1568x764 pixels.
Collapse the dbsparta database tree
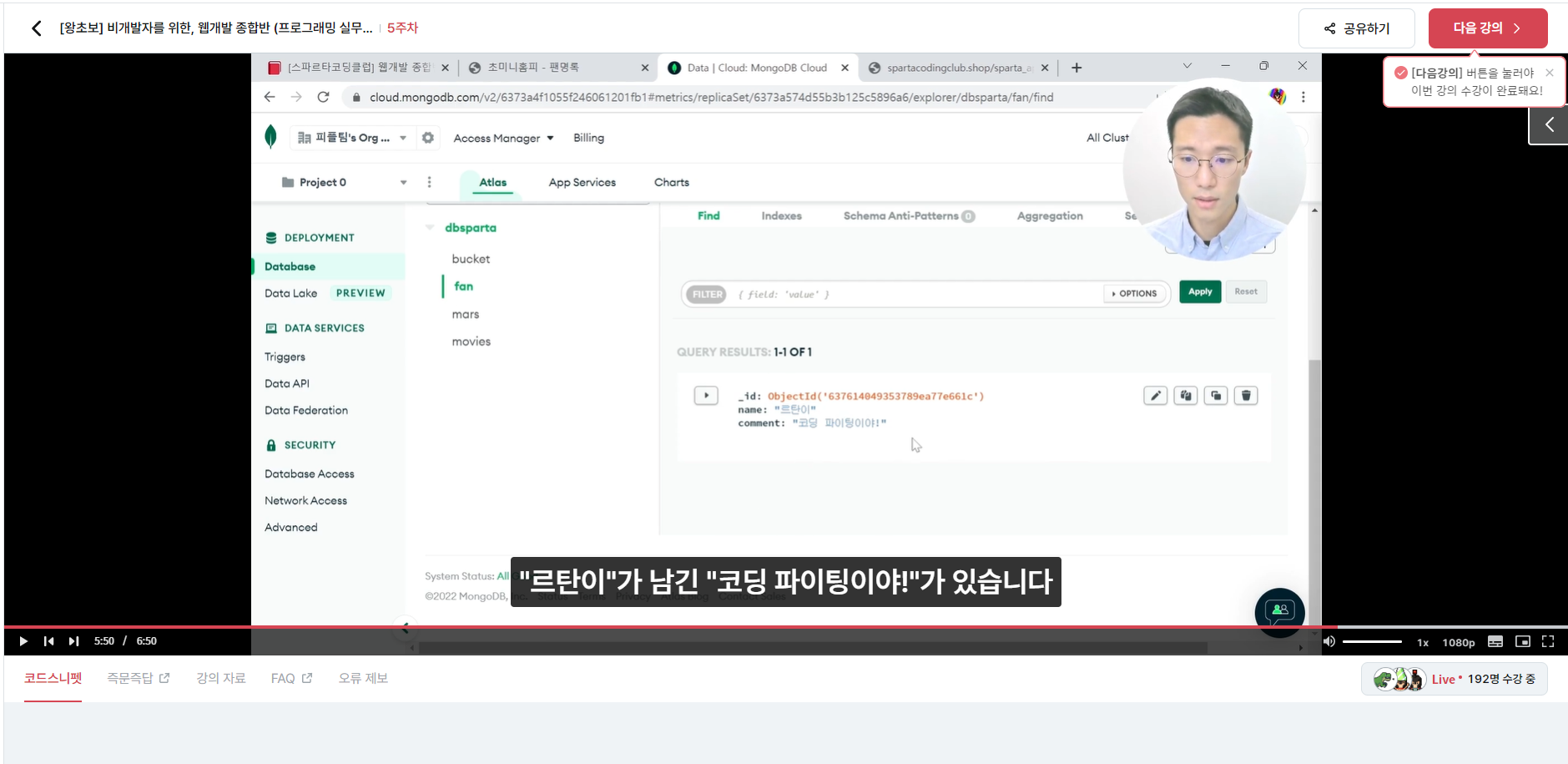tap(430, 227)
